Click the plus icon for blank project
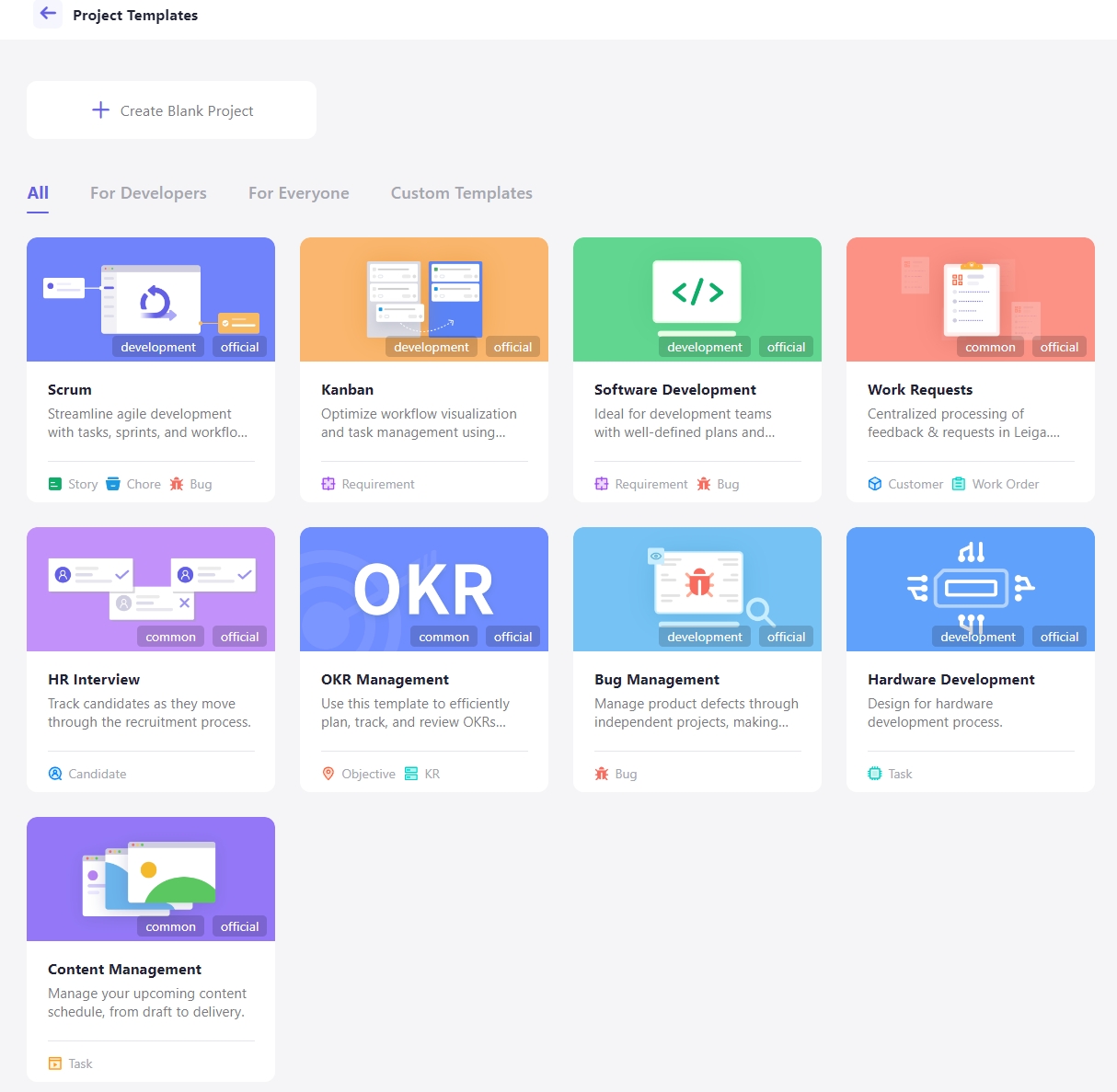The image size is (1117, 1092). (101, 110)
